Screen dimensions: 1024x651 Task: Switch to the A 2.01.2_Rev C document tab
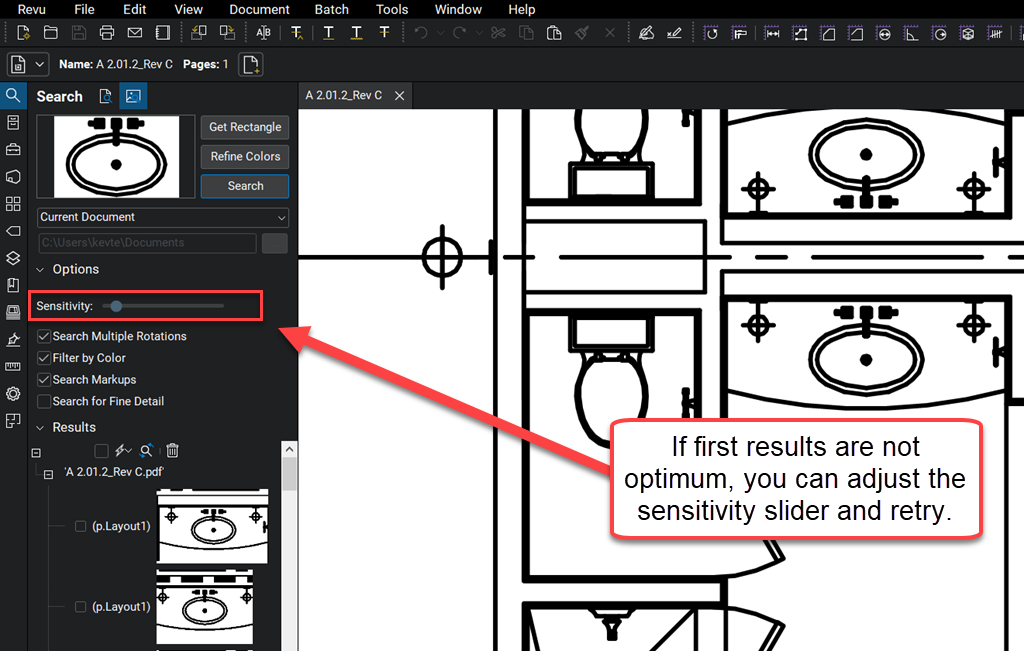click(x=345, y=95)
